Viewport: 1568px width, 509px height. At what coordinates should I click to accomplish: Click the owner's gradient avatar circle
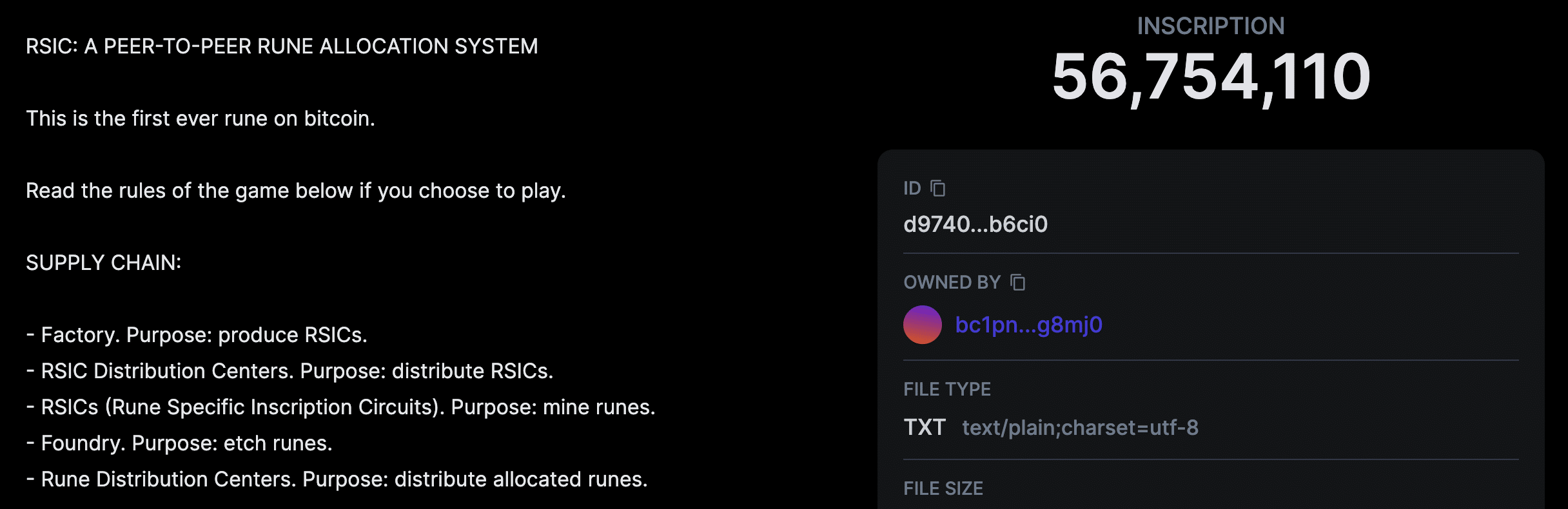(923, 325)
